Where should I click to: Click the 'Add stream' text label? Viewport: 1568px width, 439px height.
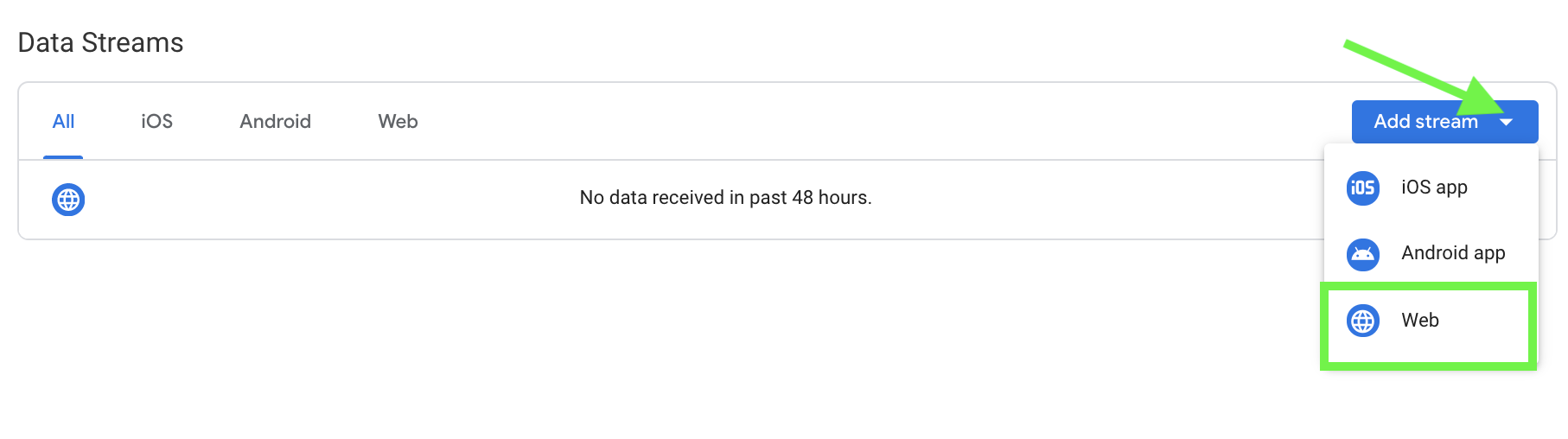pos(1425,122)
